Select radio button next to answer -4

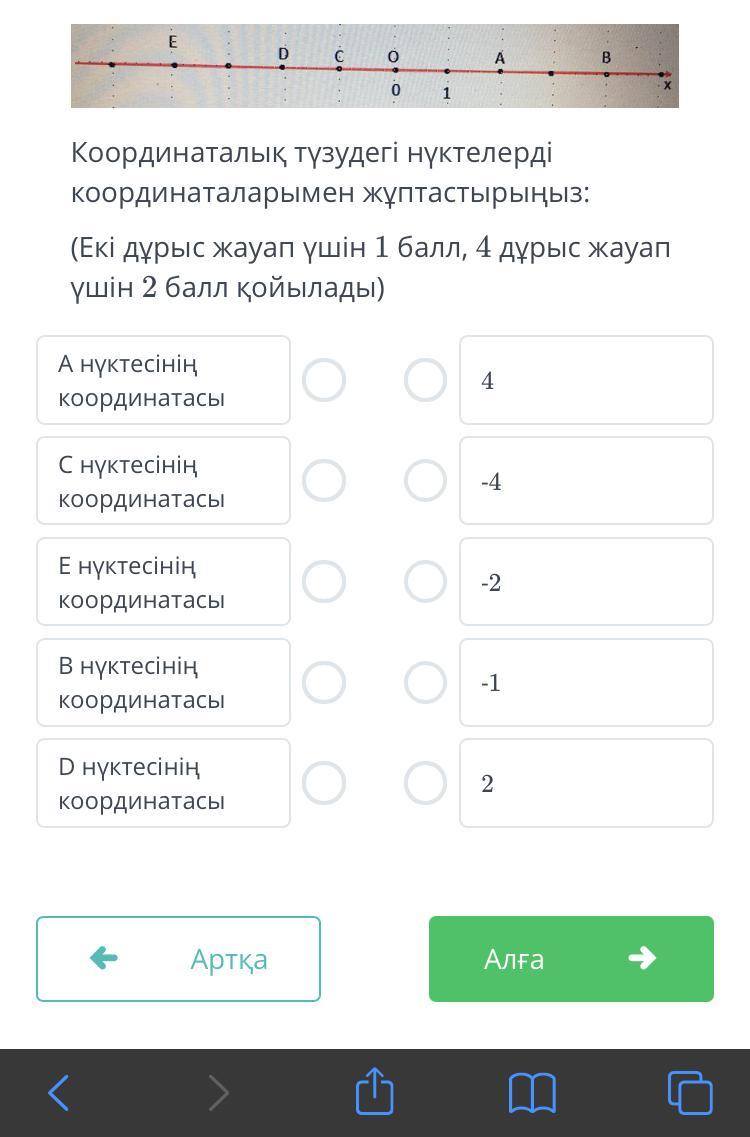click(x=425, y=481)
